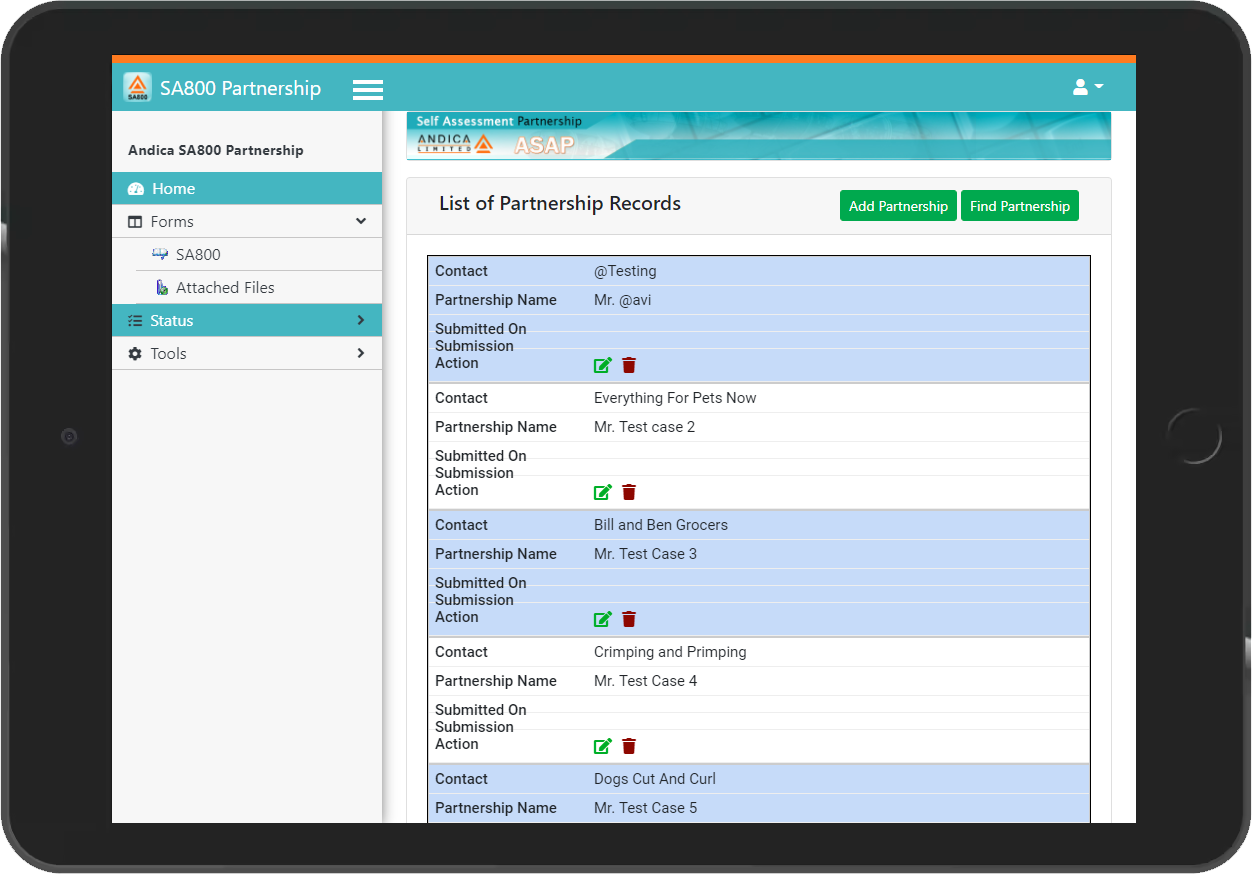Delete the Mr. Test Case 4 record
This screenshot has width=1252, height=874.
629,746
